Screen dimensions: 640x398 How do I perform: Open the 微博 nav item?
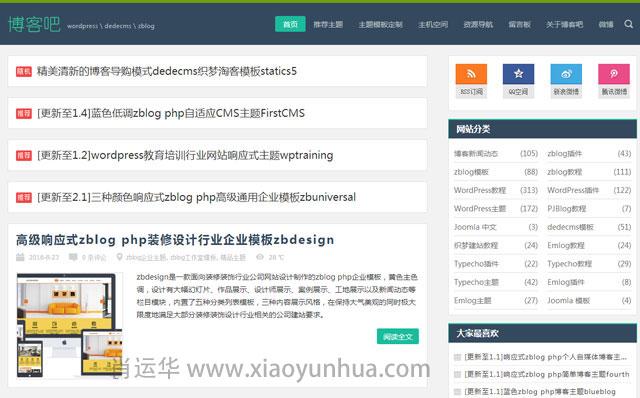coord(606,24)
